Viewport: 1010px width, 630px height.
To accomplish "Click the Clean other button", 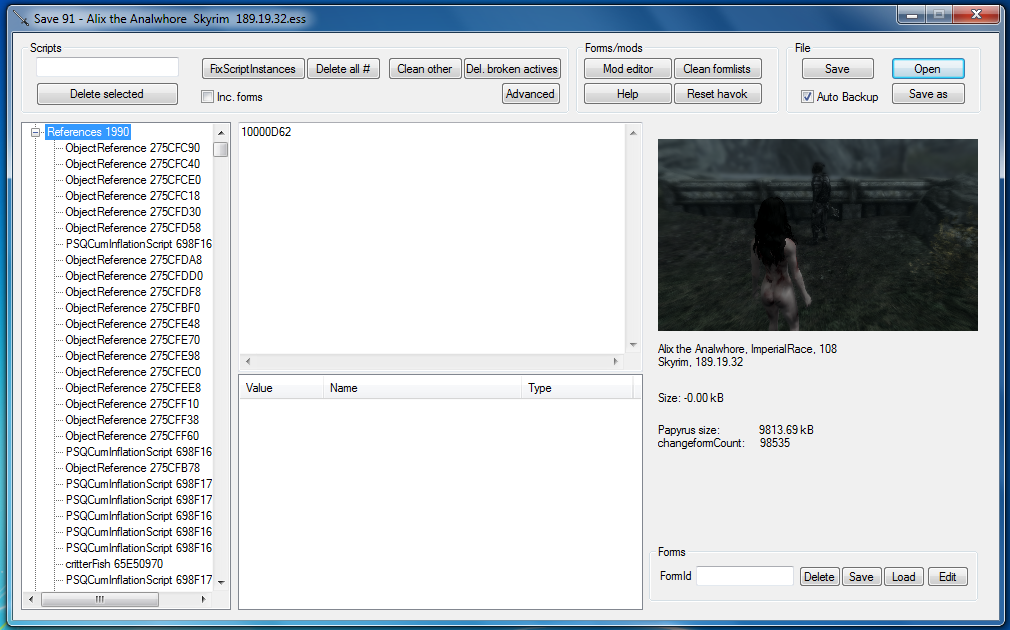I will (x=424, y=69).
